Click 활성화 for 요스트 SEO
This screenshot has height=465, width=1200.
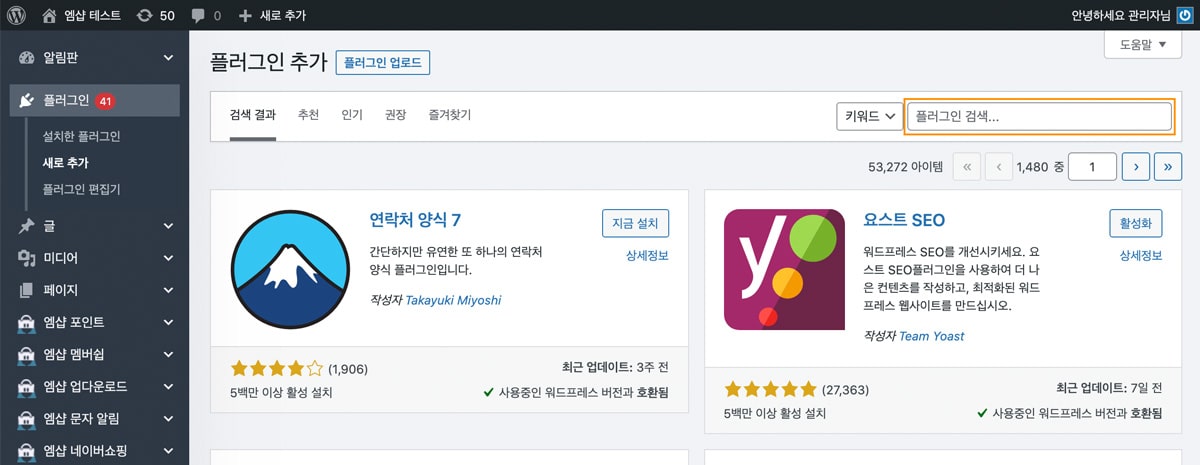click(x=1136, y=223)
